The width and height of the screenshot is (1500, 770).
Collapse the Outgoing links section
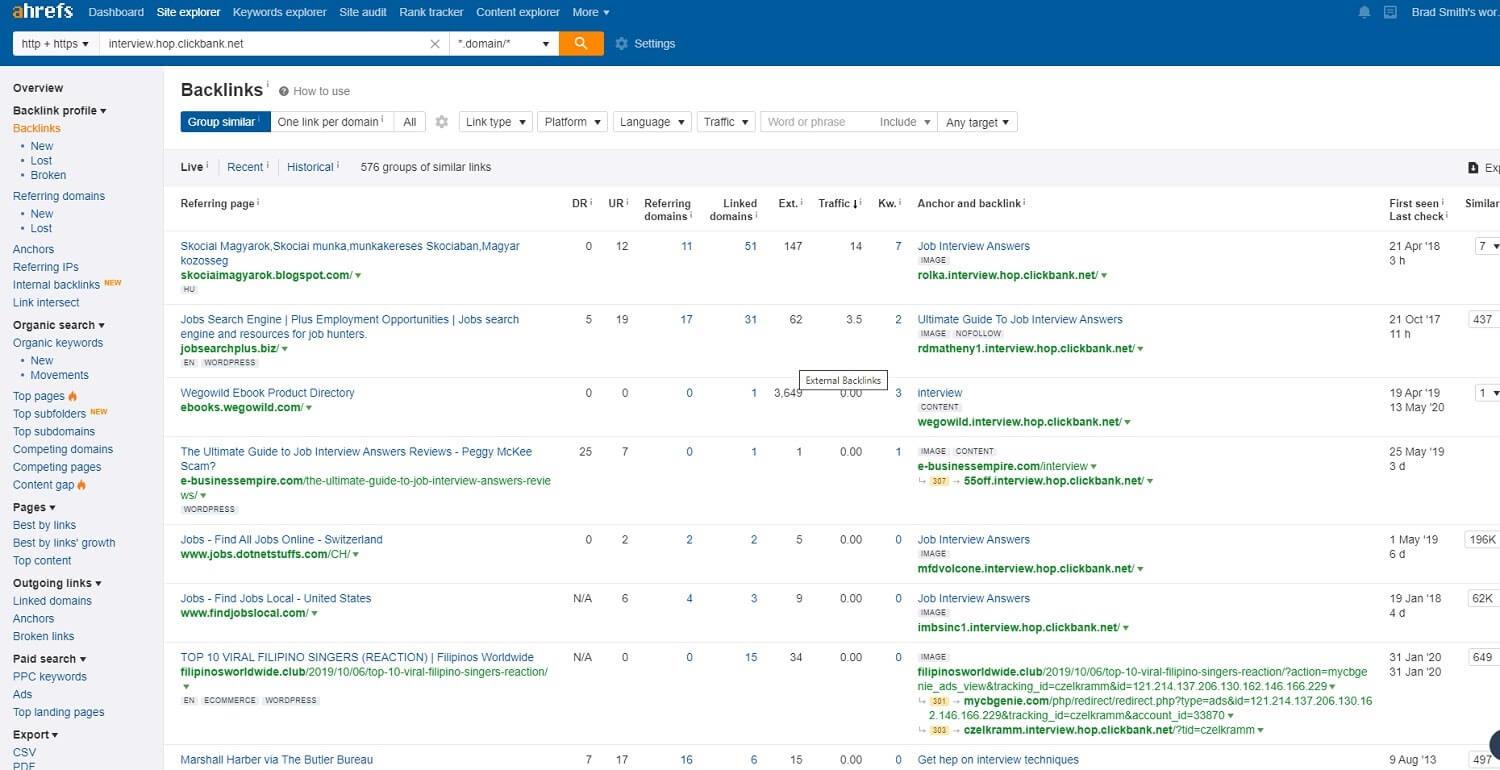57,583
